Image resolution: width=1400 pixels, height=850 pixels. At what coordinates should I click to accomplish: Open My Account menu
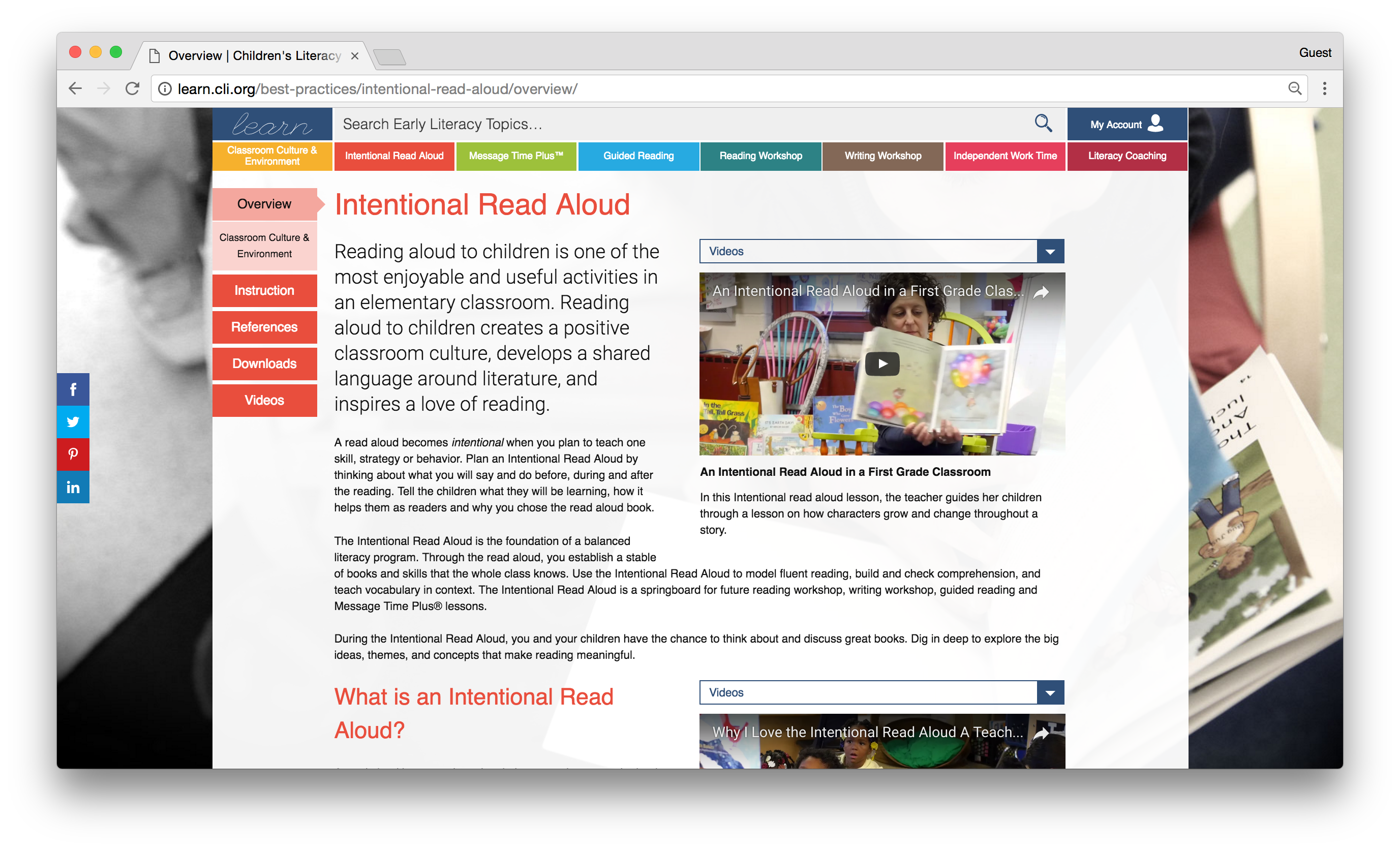click(1127, 124)
